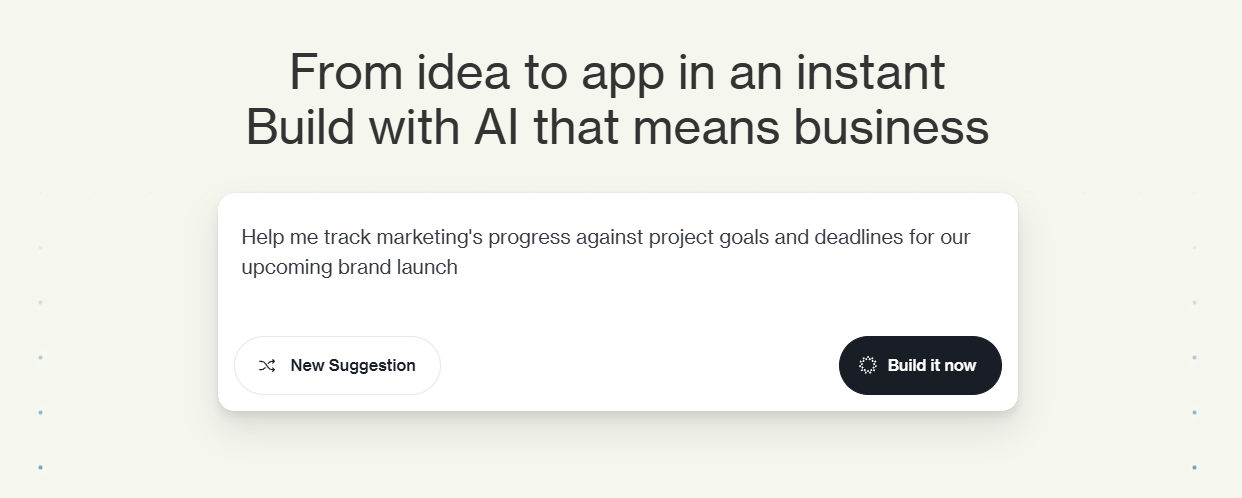The width and height of the screenshot is (1242, 498).
Task: Focus the prompt text input area
Action: pos(617,295)
